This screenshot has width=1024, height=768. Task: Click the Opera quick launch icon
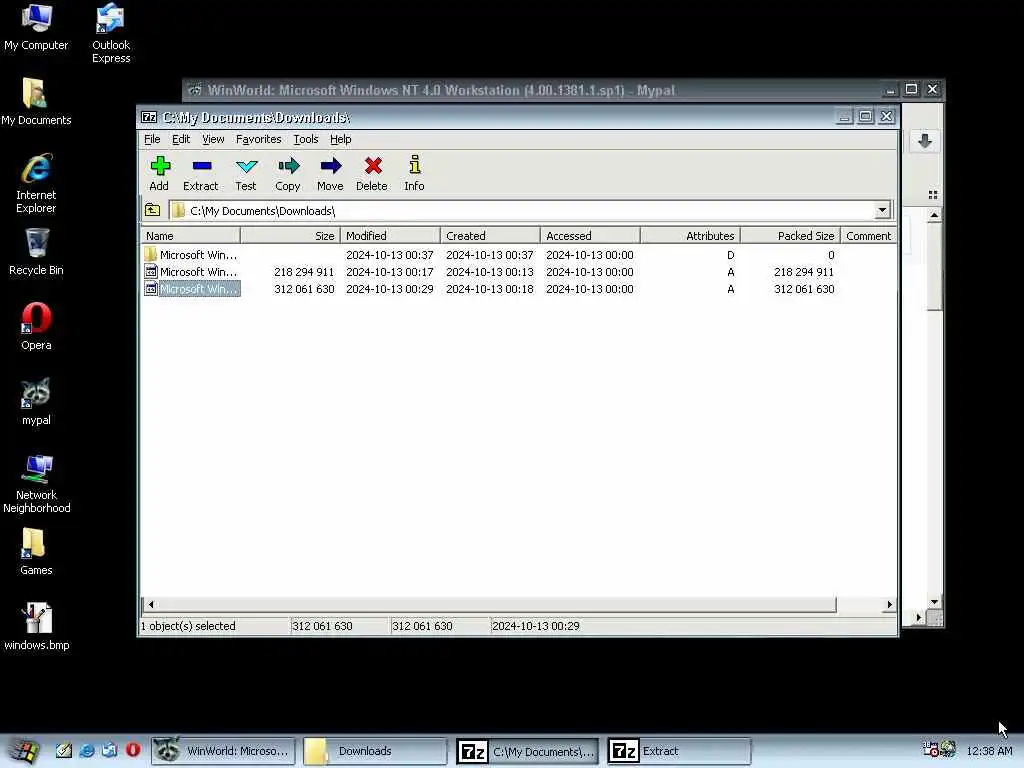(x=133, y=750)
